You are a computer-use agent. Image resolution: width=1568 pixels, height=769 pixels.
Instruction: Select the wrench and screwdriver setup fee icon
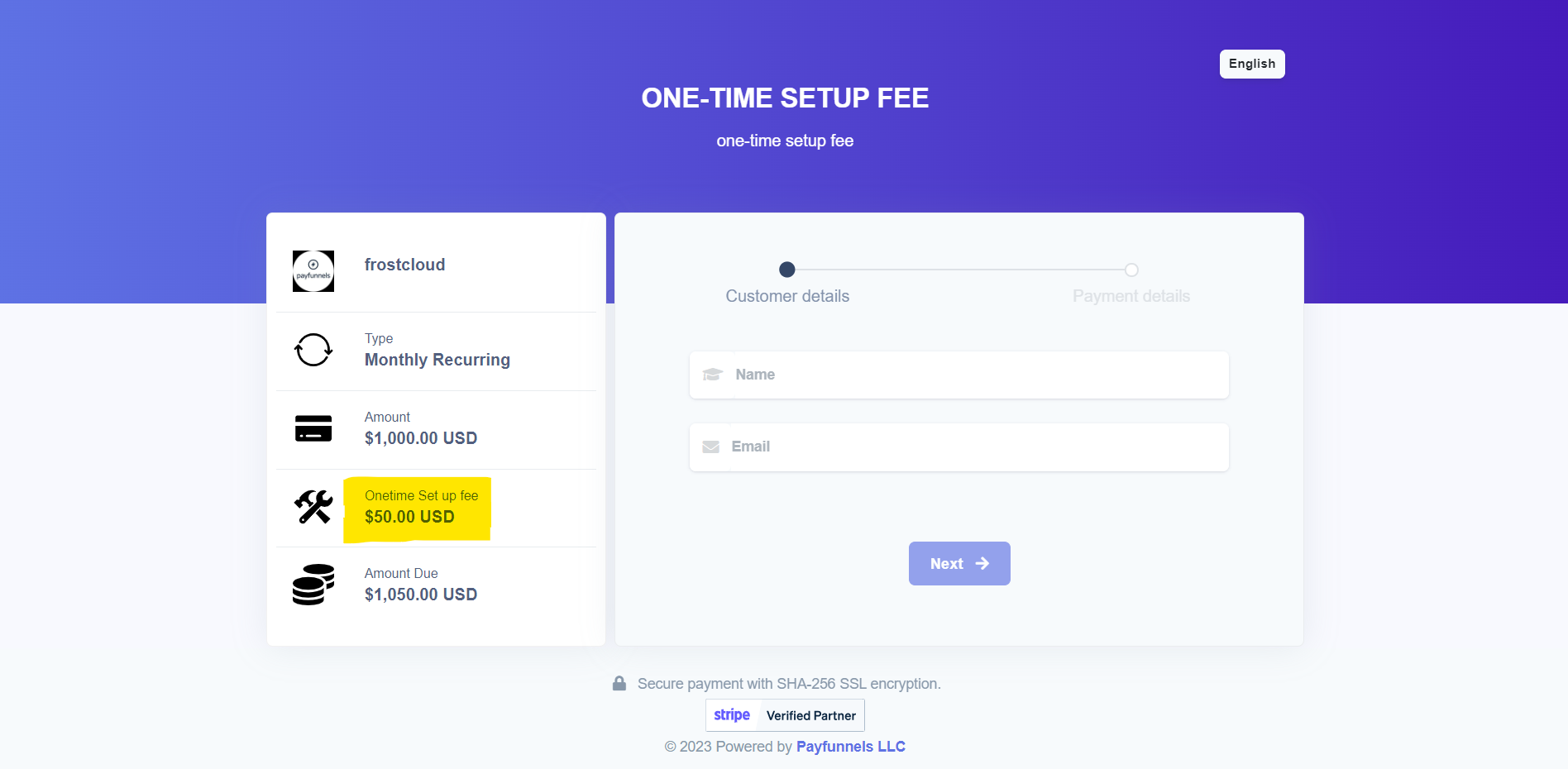pos(313,506)
